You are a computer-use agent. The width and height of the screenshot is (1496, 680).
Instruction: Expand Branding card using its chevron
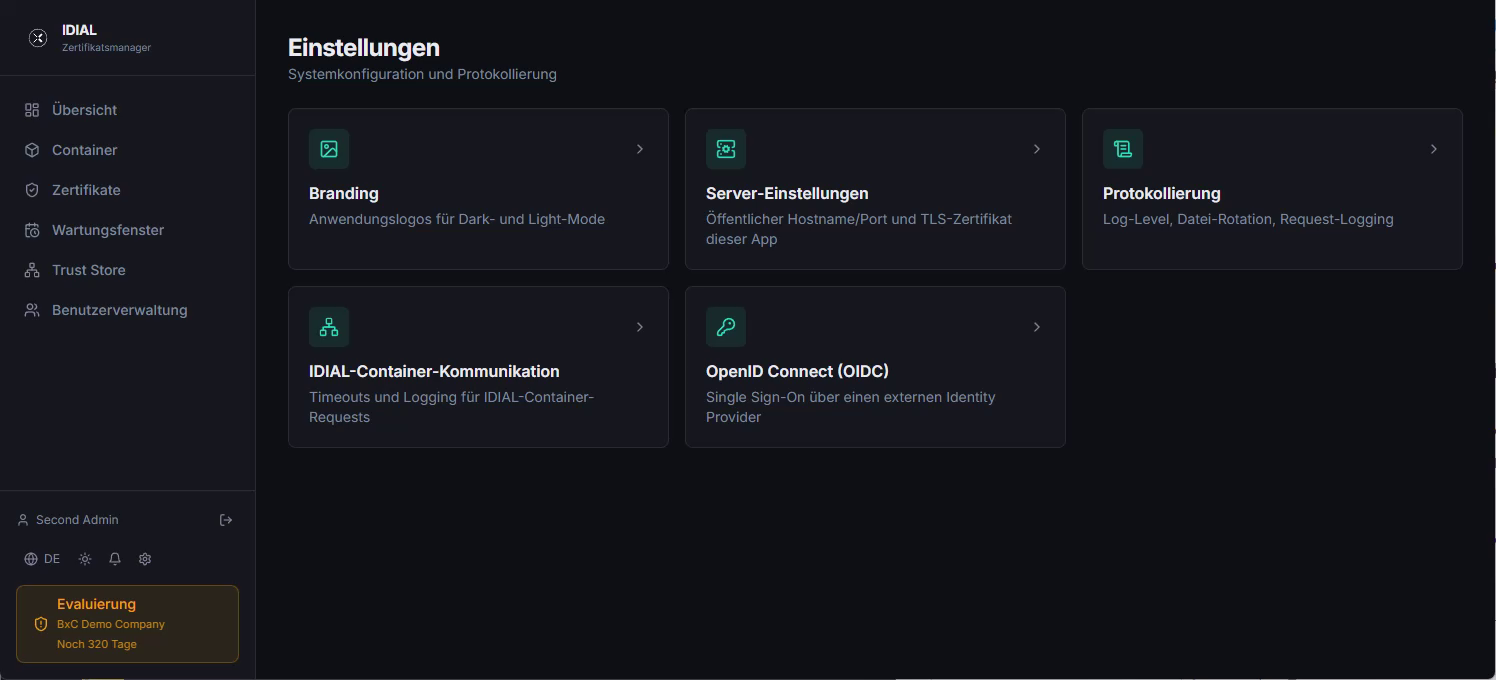click(640, 149)
